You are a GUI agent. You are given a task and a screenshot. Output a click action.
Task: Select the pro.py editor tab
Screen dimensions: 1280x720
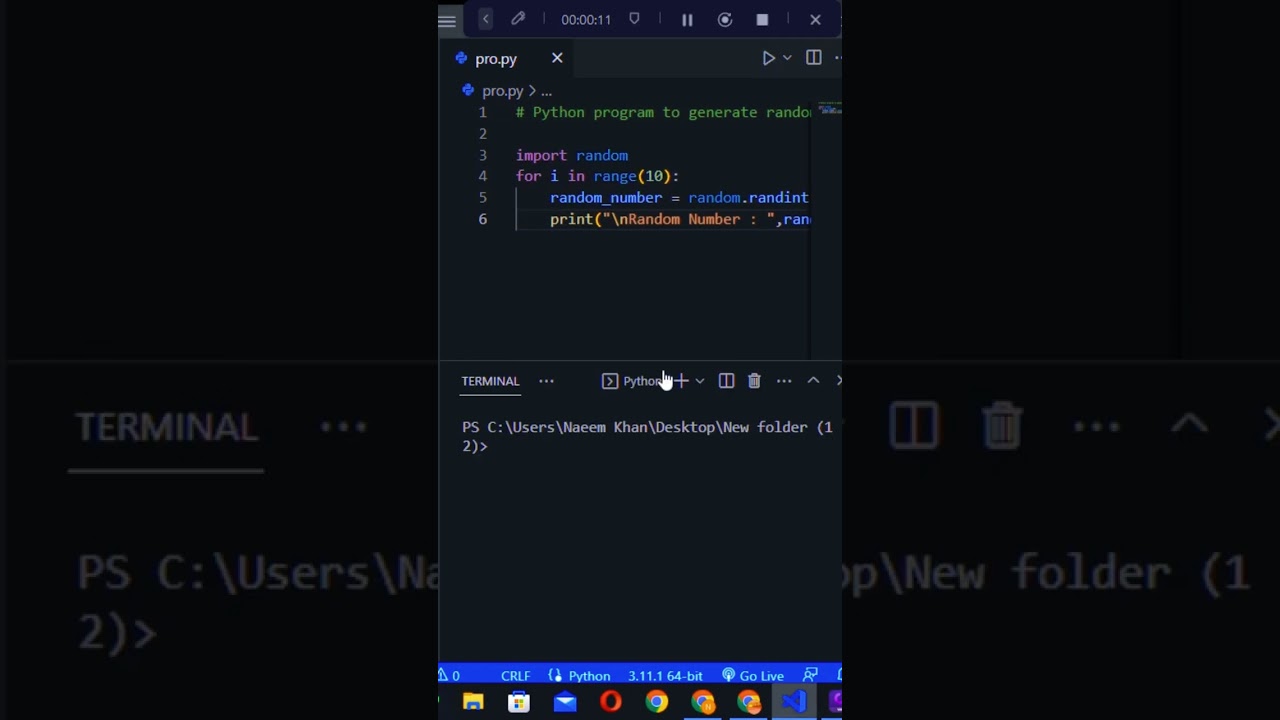(496, 59)
